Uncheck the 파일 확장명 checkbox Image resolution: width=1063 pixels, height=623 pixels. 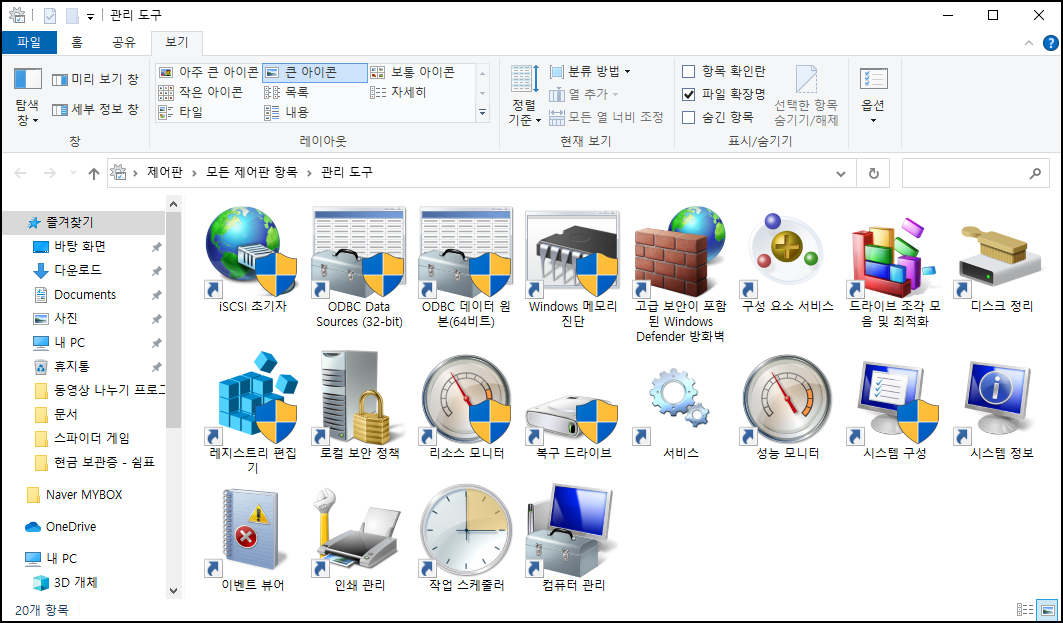(688, 94)
